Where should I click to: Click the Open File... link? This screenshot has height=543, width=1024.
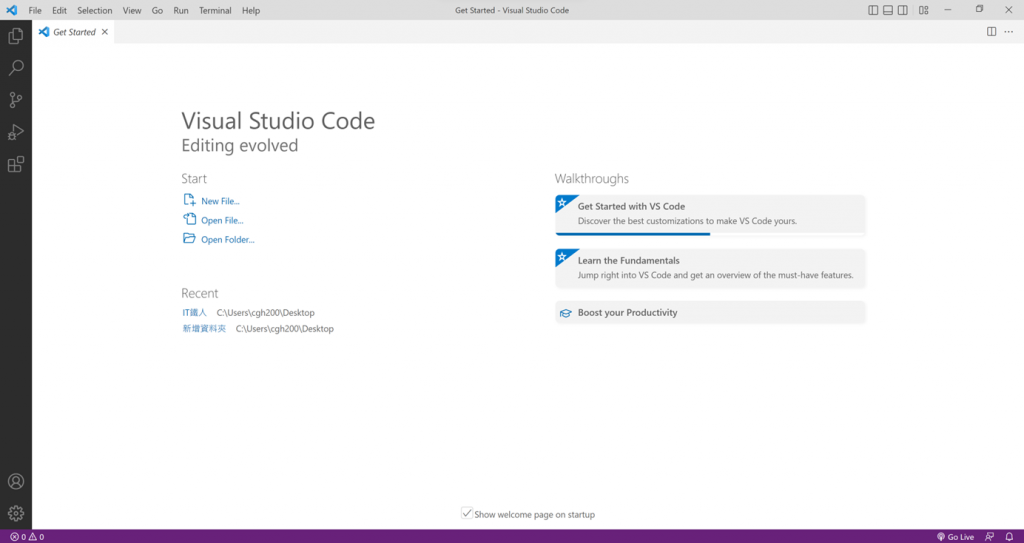pyautogui.click(x=222, y=221)
